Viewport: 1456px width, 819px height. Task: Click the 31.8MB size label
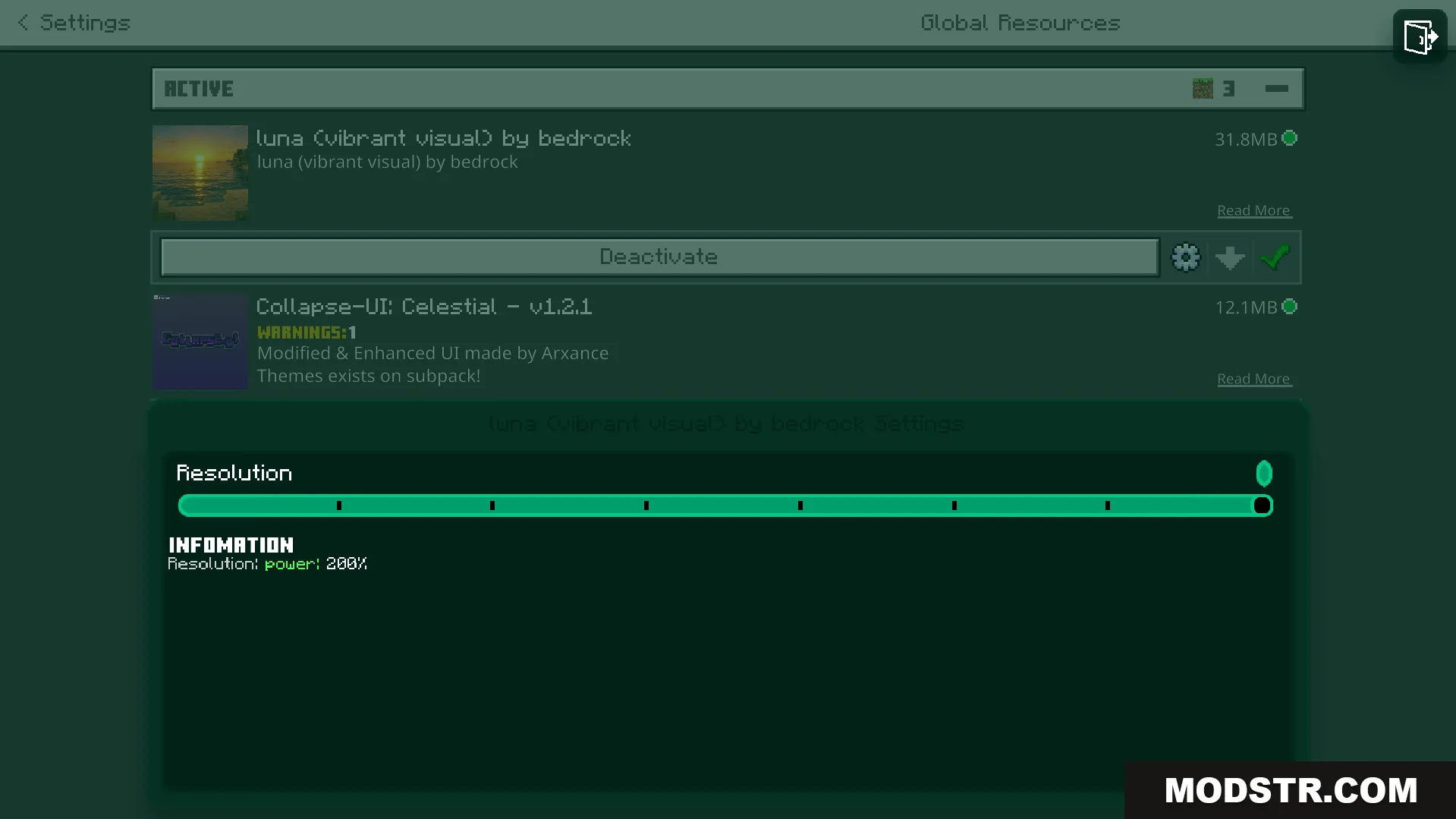click(1246, 140)
